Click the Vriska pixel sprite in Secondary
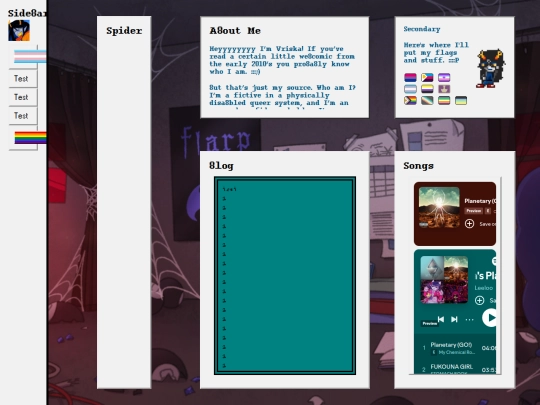 tap(490, 69)
